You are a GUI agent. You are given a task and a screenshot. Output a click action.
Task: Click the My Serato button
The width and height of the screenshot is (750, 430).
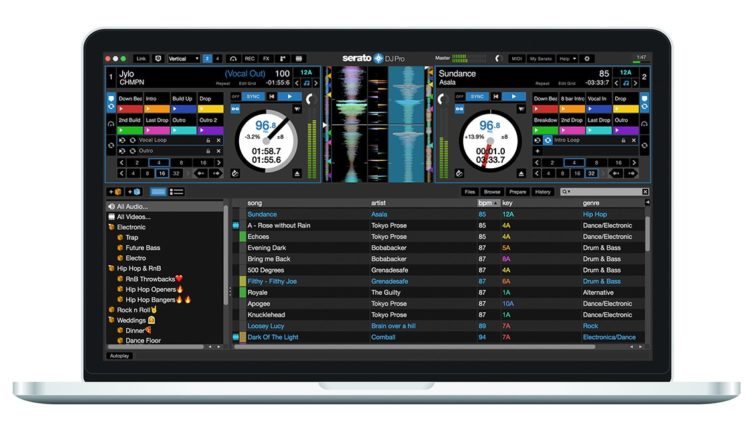tap(541, 59)
